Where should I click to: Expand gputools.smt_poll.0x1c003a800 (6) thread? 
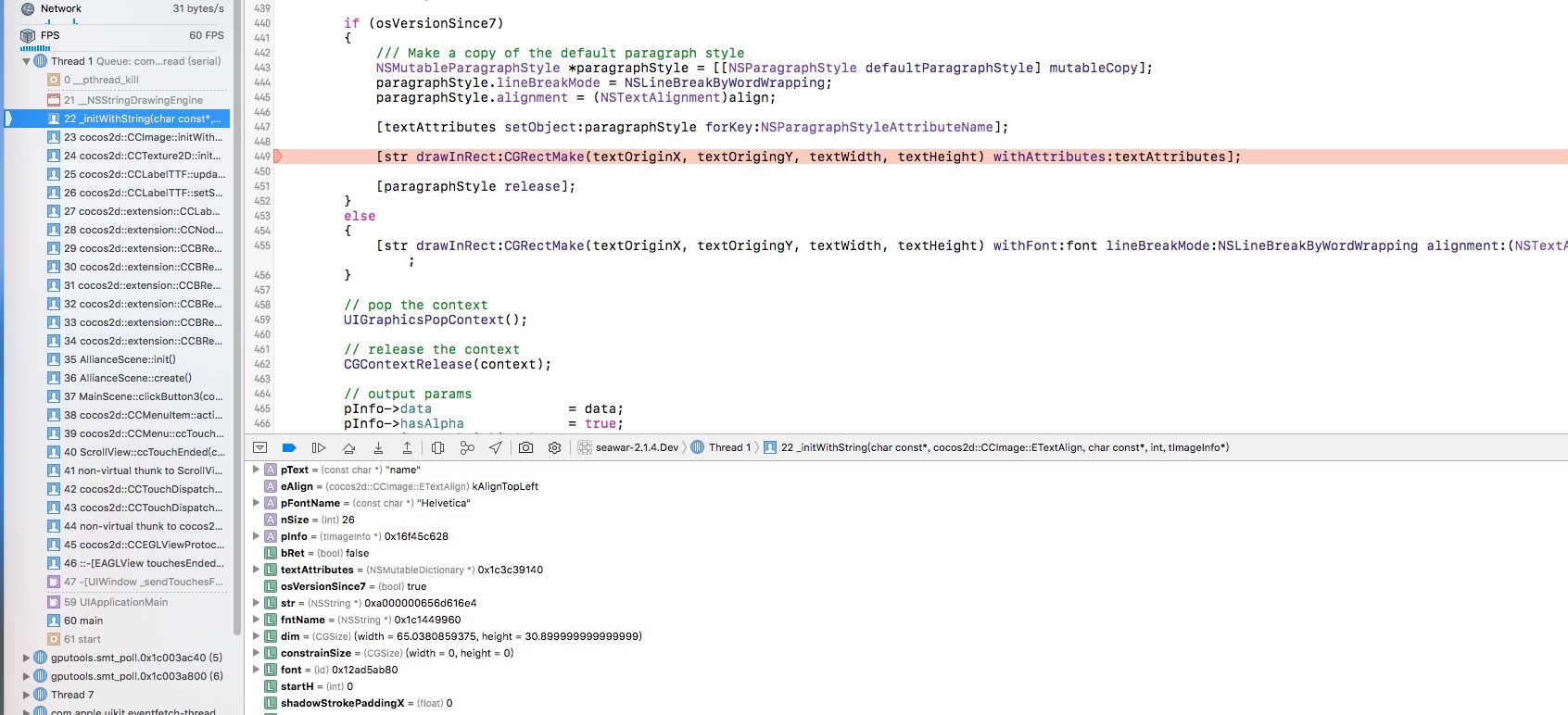pos(26,676)
